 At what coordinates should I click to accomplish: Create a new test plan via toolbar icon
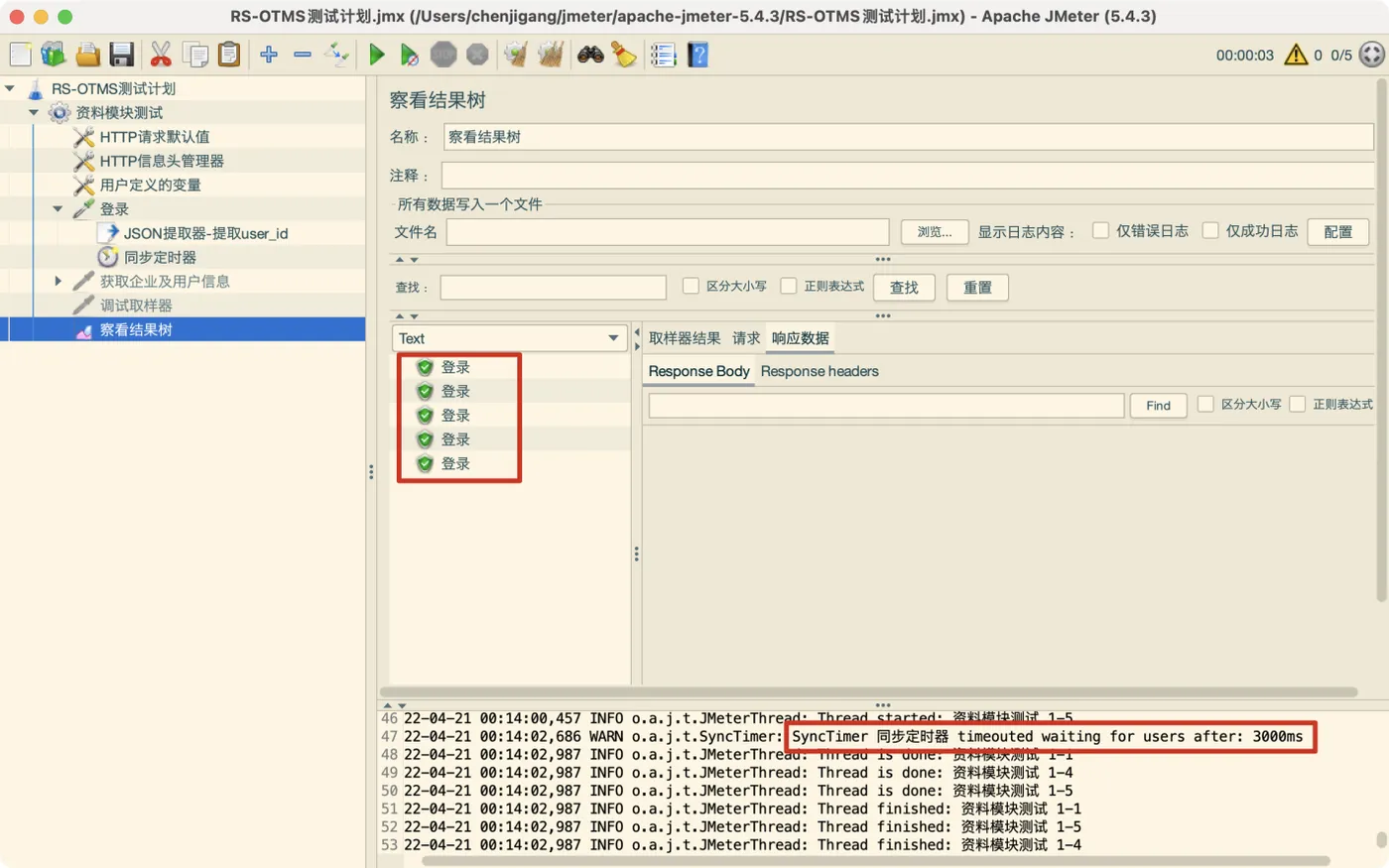(20, 55)
